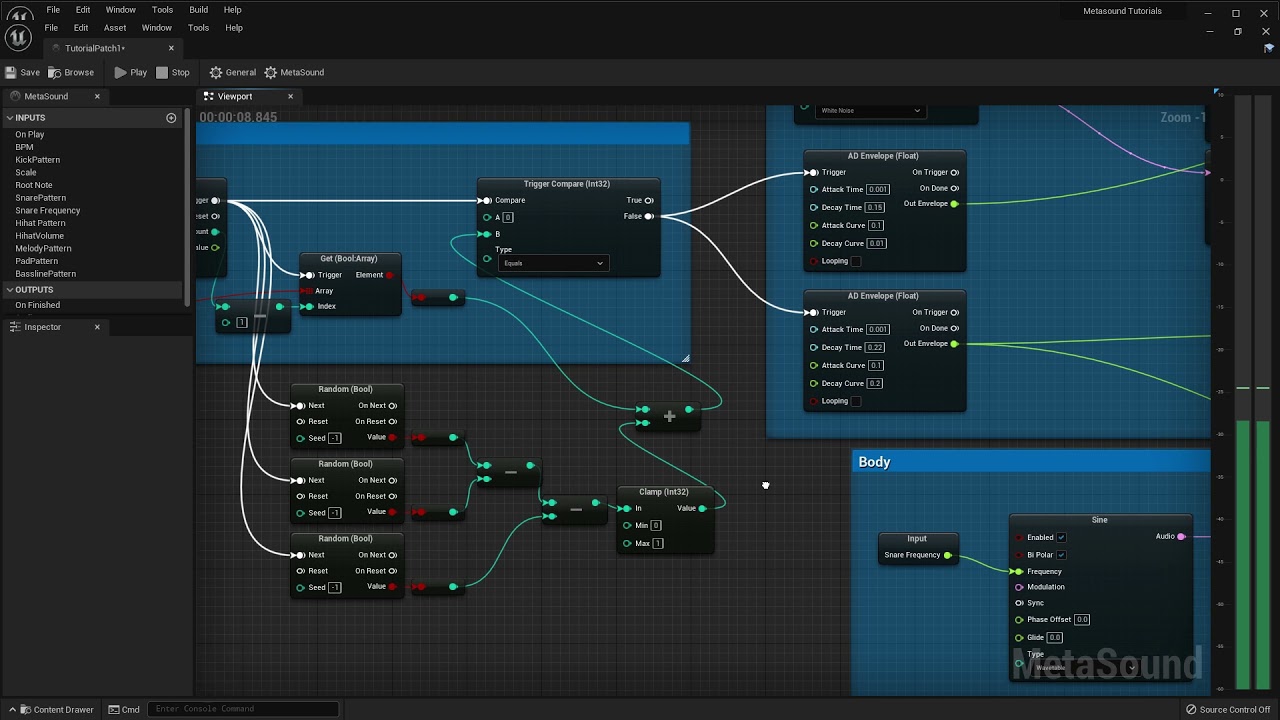The height and width of the screenshot is (720, 1280).
Task: Close the Viewport tab
Action: (290, 96)
